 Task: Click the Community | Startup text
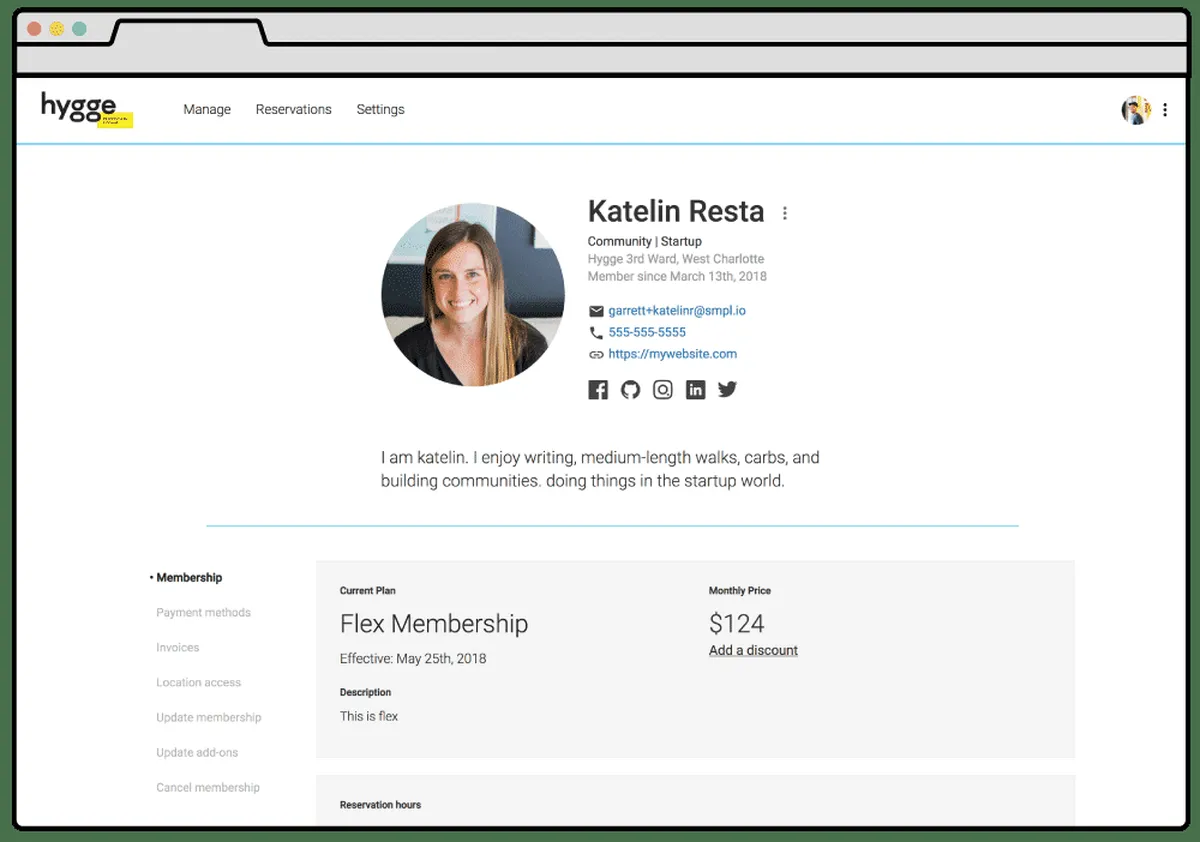tap(645, 241)
